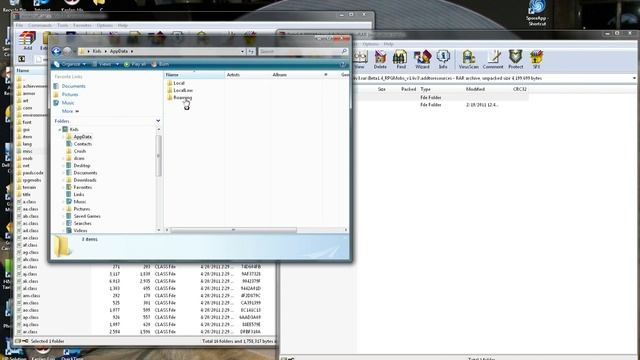Expand More in Favorite Links
The height and width of the screenshot is (360, 640).
(70, 111)
